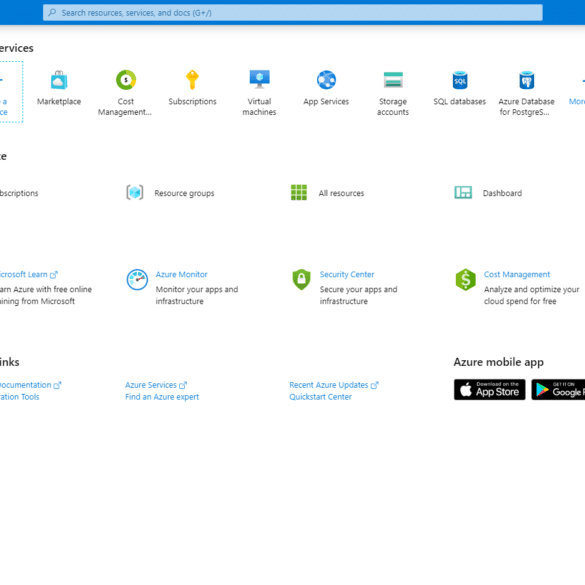Open Recent Azure Updates link
The height and width of the screenshot is (585, 585).
point(329,385)
